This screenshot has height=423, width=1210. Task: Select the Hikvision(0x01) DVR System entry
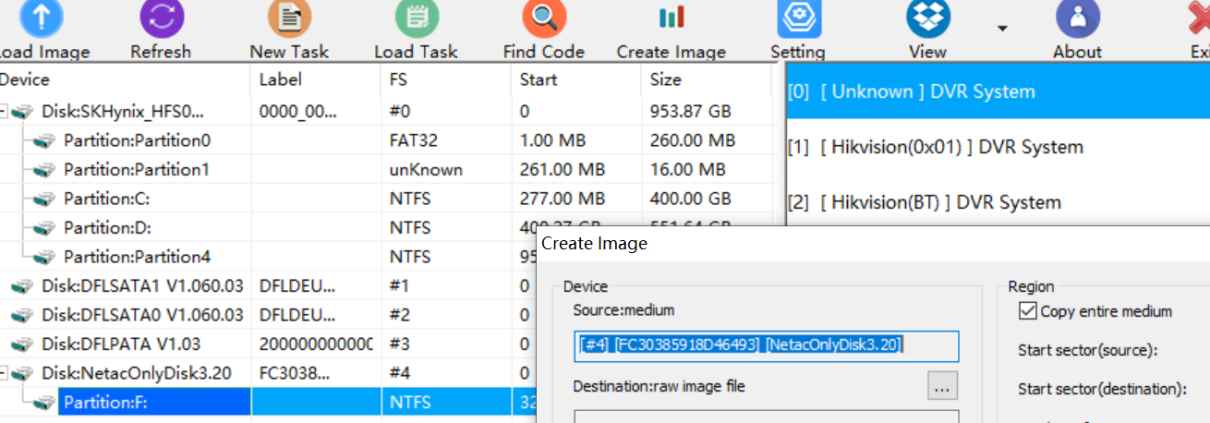951,147
